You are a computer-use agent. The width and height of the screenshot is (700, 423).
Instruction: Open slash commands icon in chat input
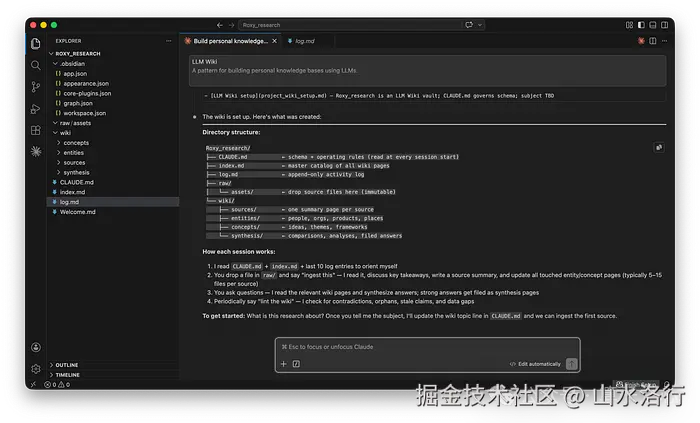coord(296,364)
